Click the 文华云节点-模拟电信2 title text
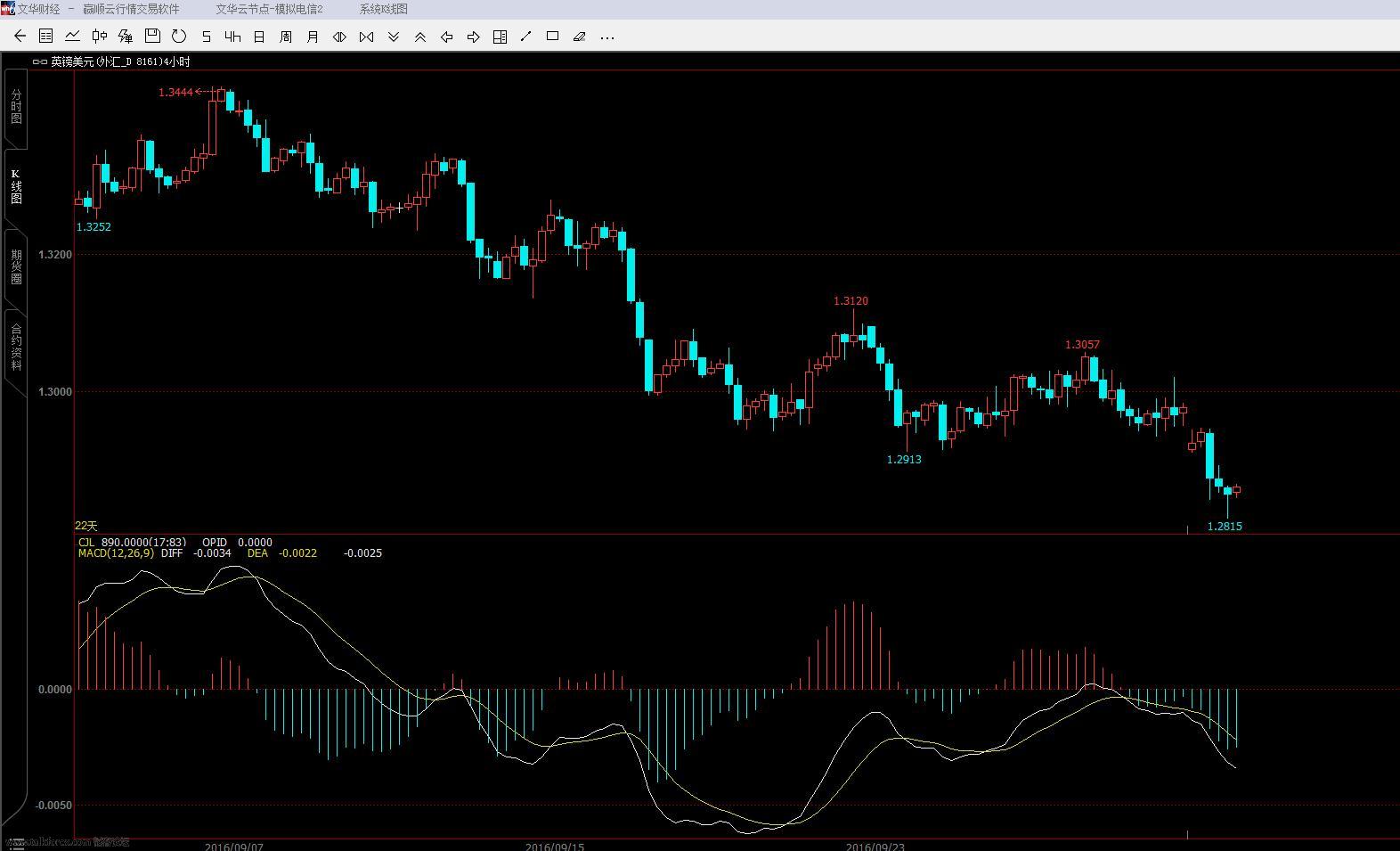Viewport: 1400px width, 851px height. click(270, 9)
